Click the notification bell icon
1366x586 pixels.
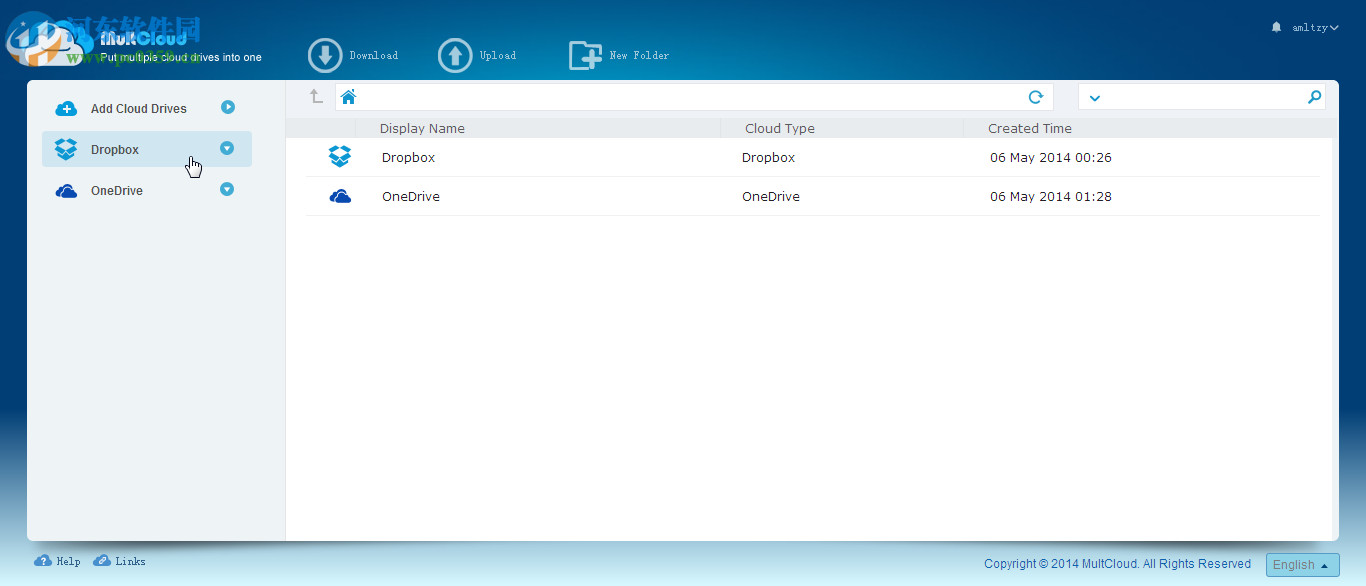point(1275,27)
